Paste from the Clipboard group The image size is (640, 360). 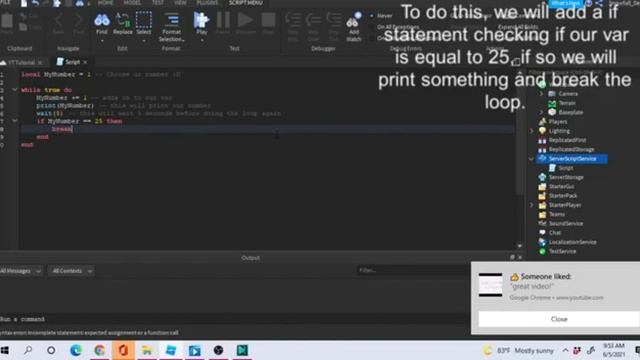pyautogui.click(x=7, y=23)
